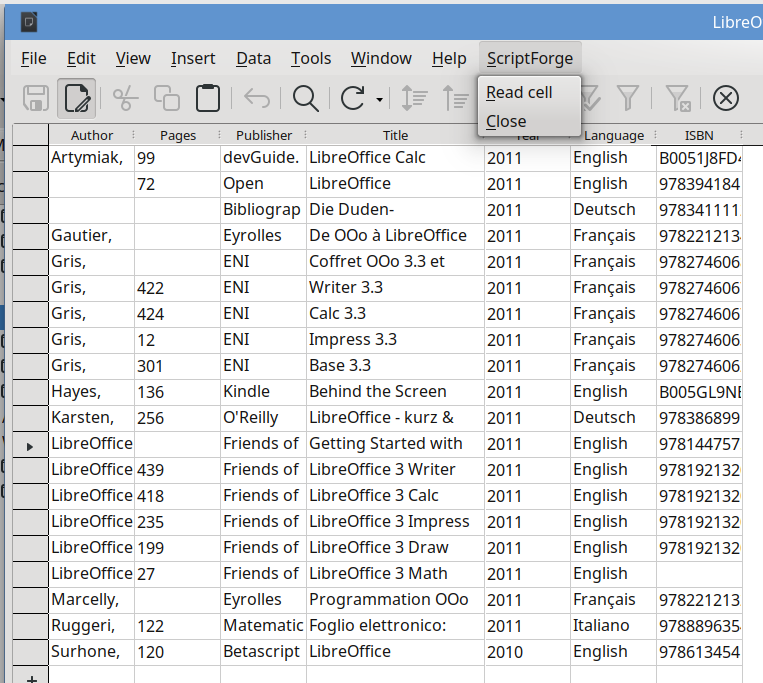Click the Sort dialog icon
Viewport: 763px width, 683px height.
[x=414, y=98]
